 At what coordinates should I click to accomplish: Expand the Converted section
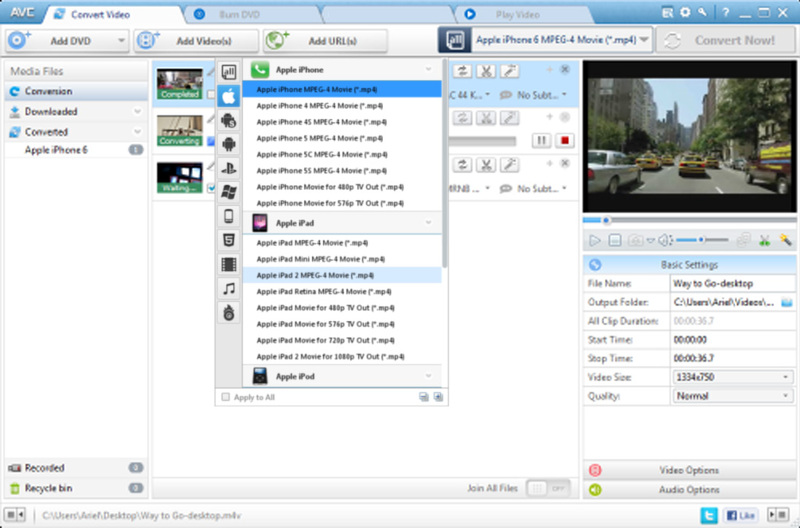pyautogui.click(x=137, y=132)
